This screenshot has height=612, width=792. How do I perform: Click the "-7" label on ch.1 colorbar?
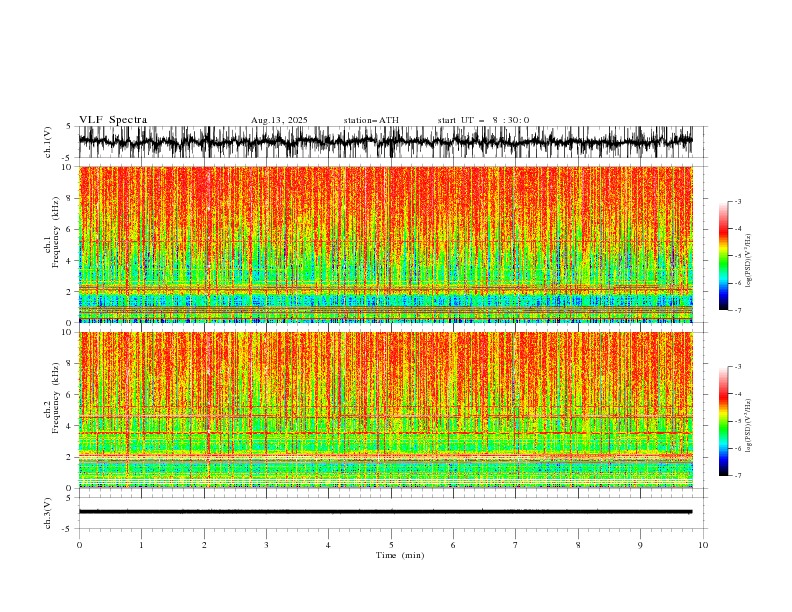[x=738, y=310]
